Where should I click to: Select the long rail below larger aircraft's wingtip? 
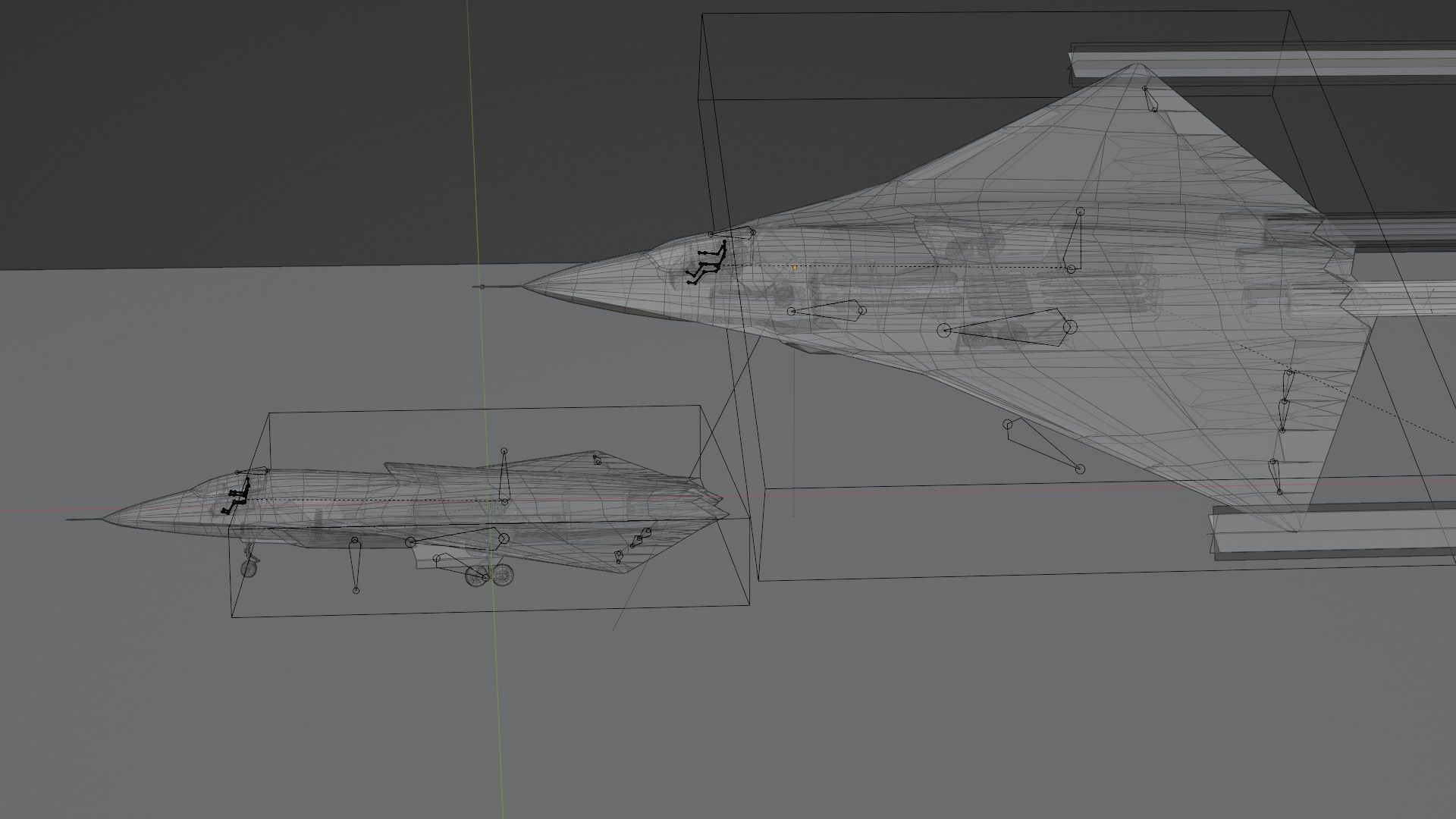(x=1332, y=532)
